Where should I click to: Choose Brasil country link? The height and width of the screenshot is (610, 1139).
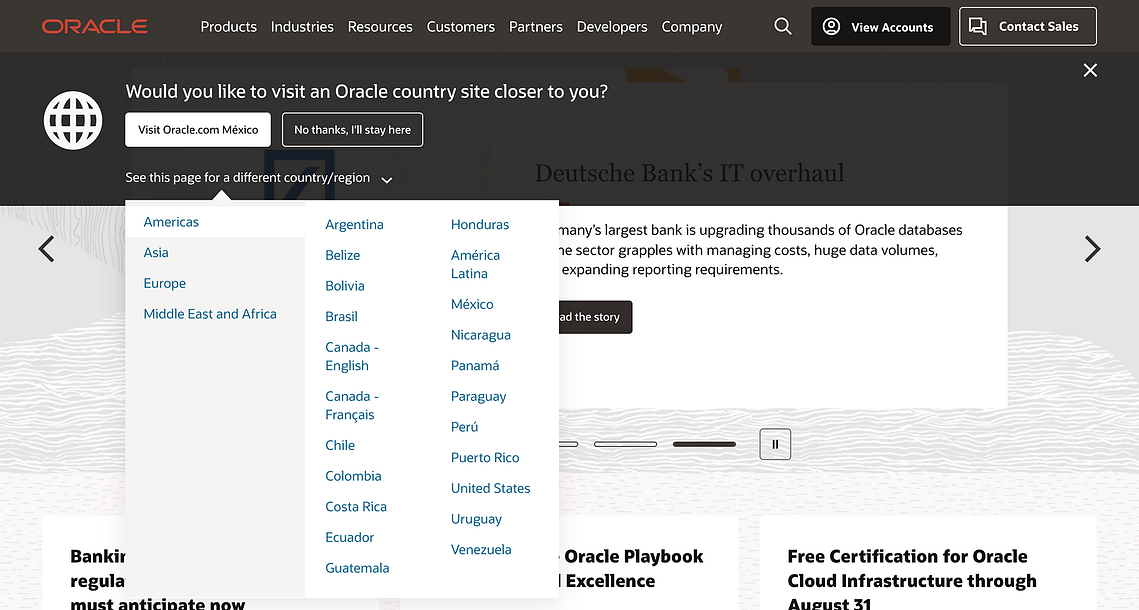pos(341,317)
